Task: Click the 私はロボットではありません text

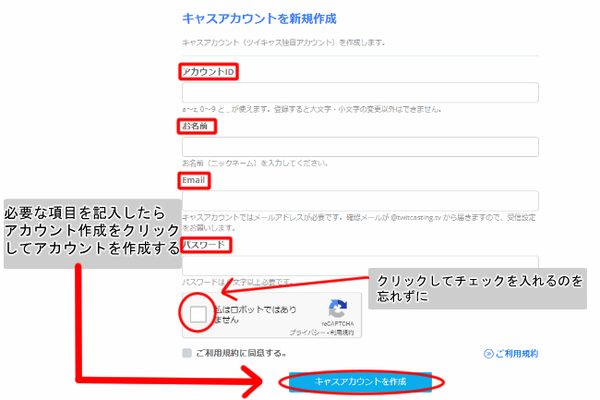Action: coord(255,314)
